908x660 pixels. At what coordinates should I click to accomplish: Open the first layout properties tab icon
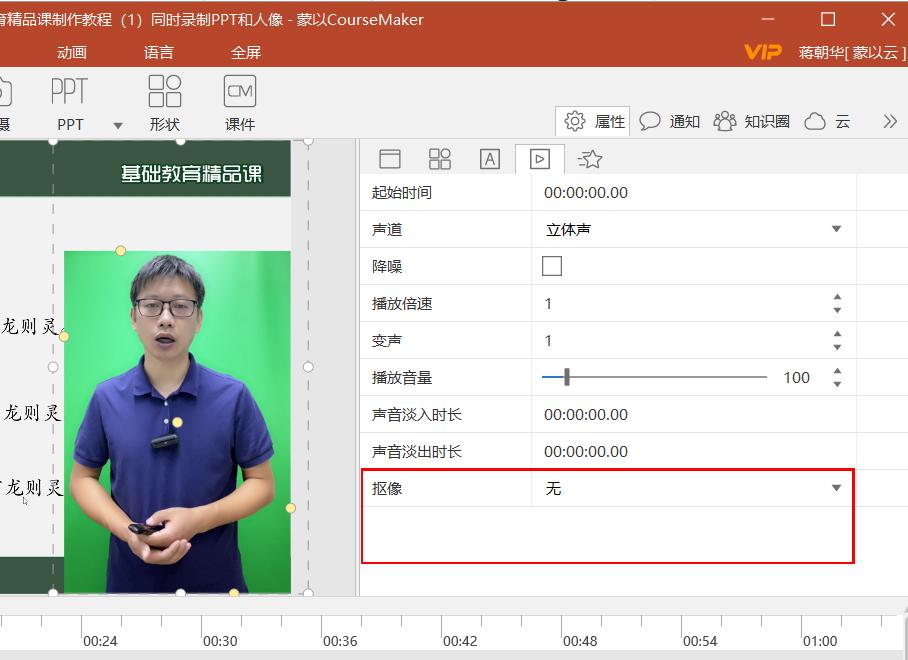coord(389,159)
